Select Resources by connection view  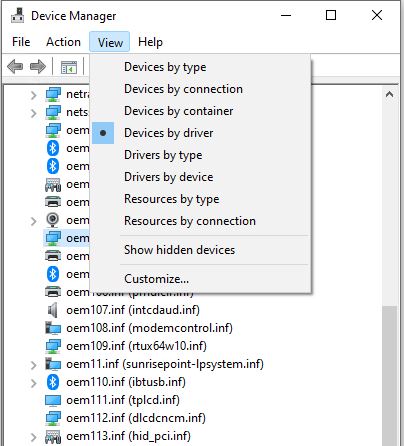[x=200, y=221]
